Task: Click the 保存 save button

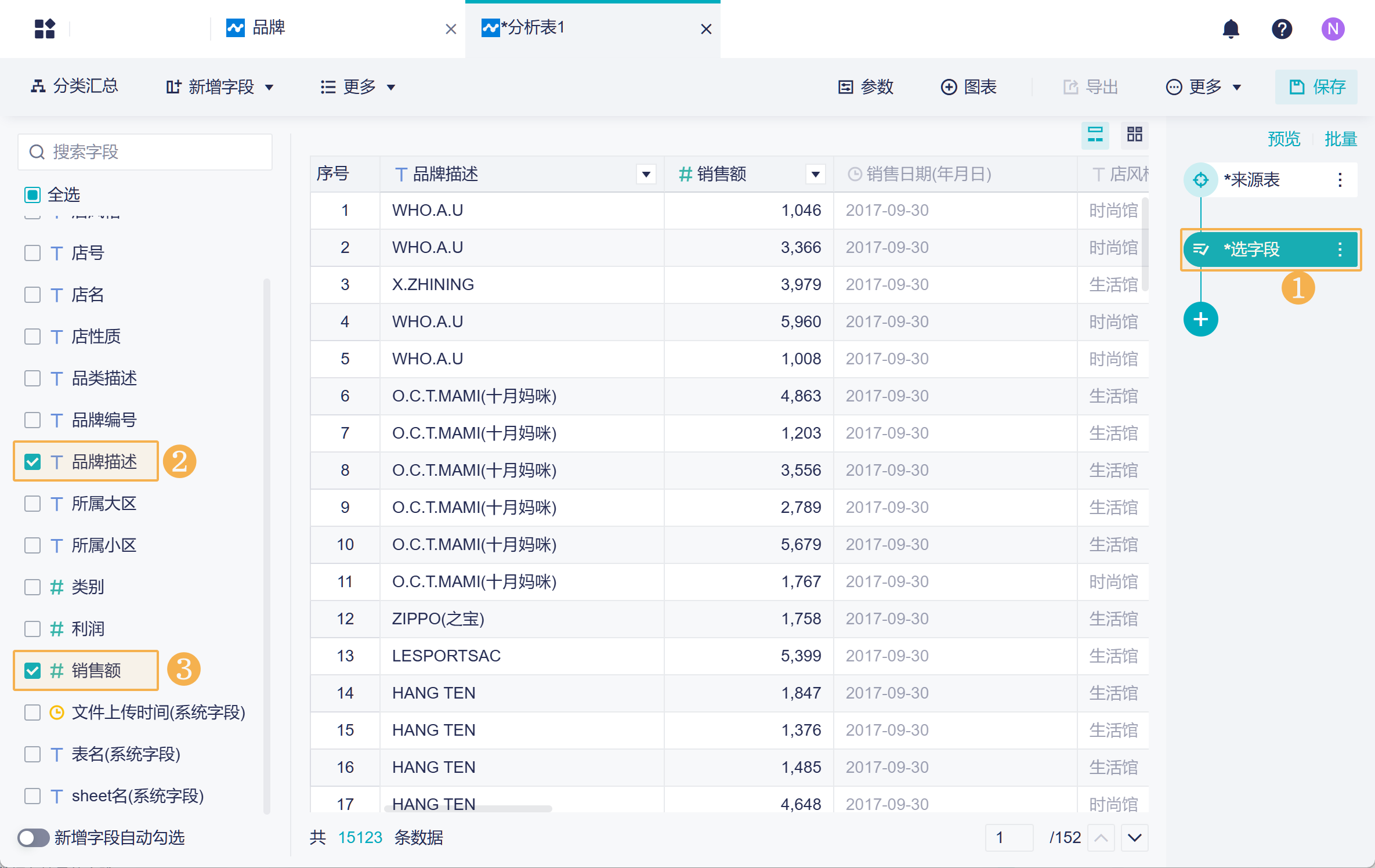Action: (x=1316, y=87)
